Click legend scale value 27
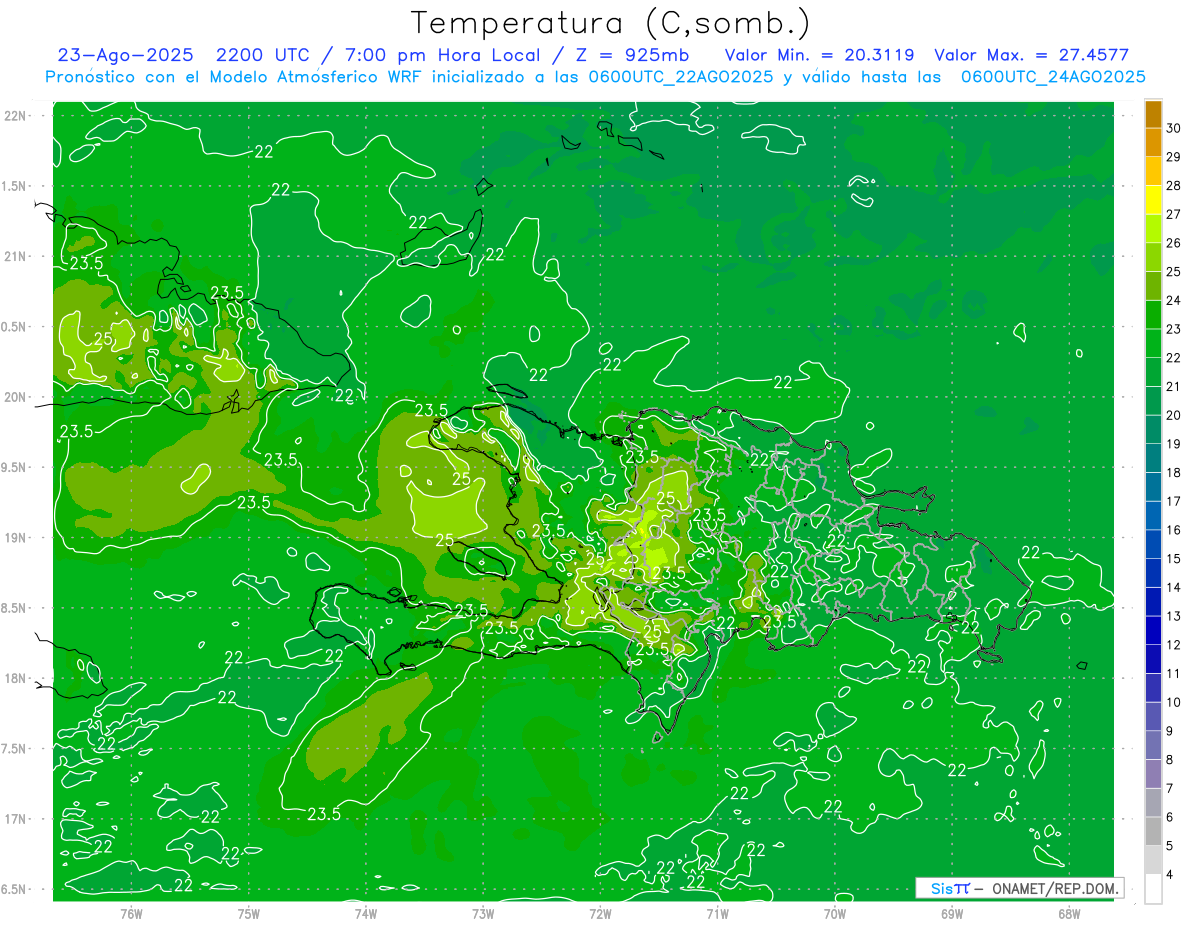This screenshot has height=927, width=1200. coord(1174,214)
